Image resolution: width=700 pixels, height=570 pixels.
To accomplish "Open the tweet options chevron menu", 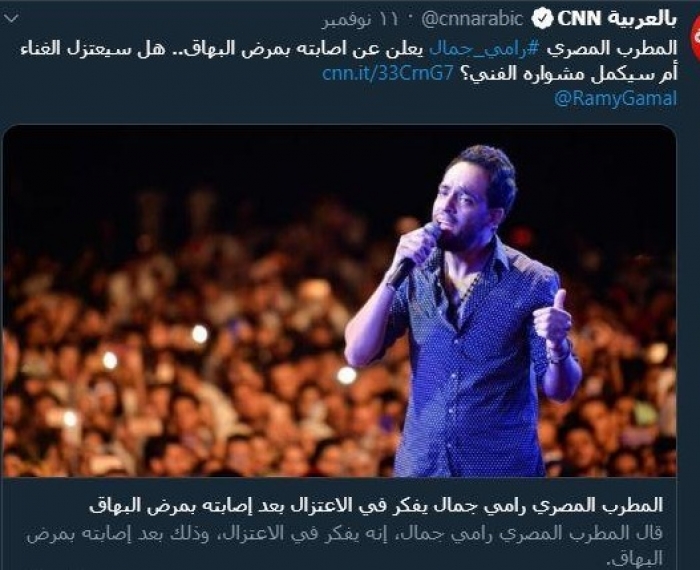I will (11, 19).
